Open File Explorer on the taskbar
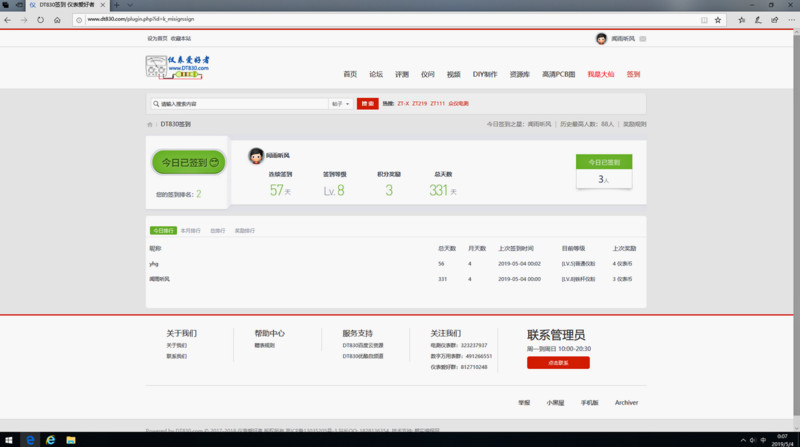The height and width of the screenshot is (447, 800). tap(71, 439)
